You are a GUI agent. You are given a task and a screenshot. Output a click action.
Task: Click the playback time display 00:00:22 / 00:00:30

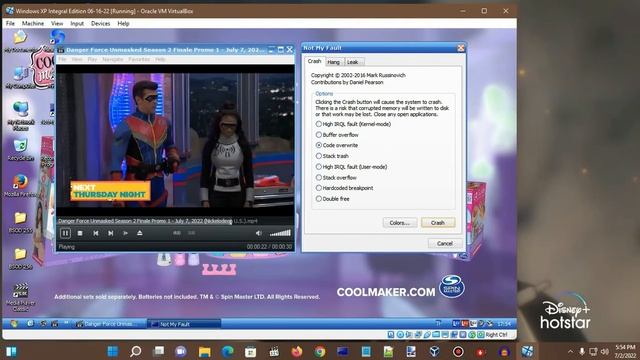point(269,247)
